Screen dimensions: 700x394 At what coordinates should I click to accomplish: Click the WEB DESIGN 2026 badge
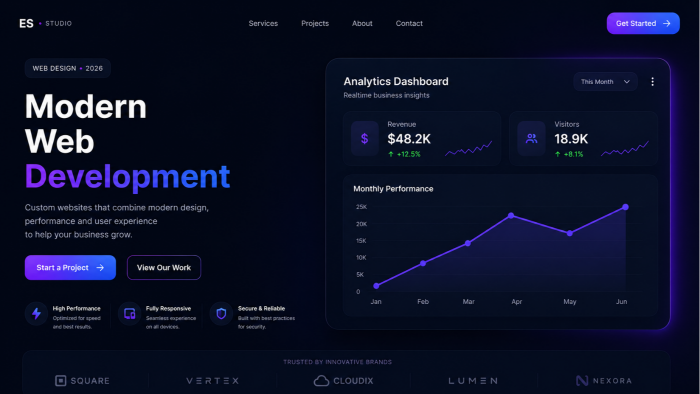67,68
